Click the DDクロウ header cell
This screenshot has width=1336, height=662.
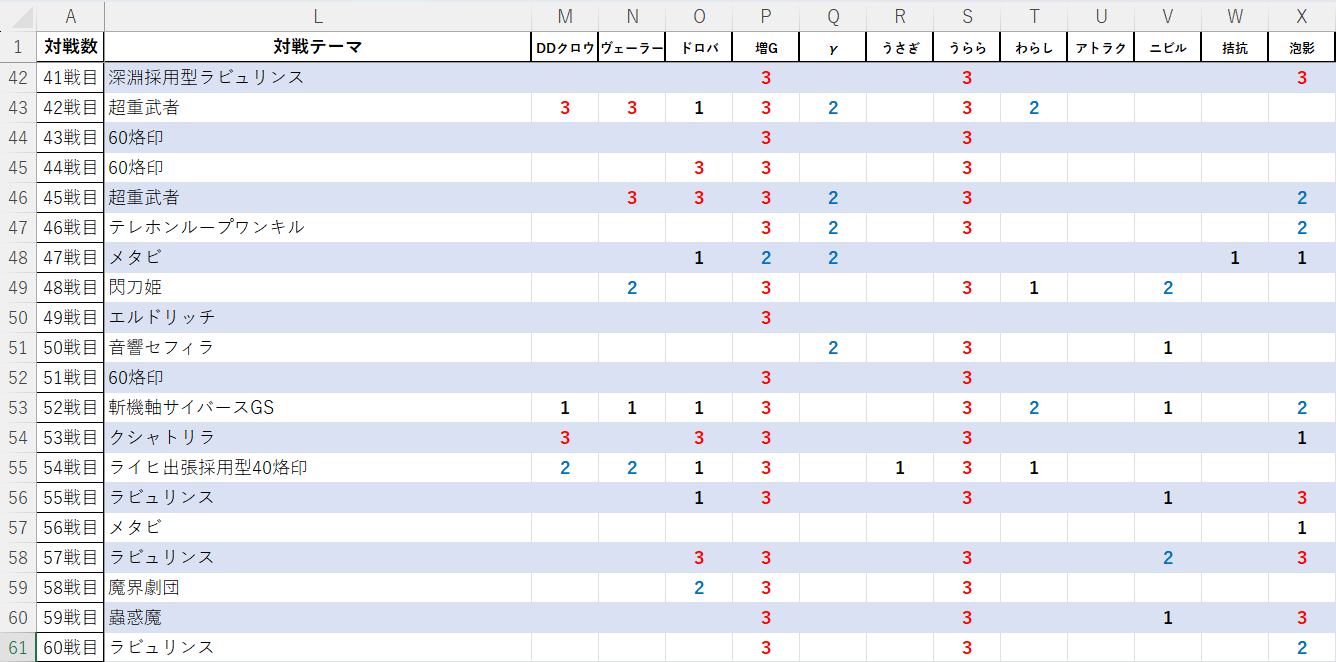click(565, 47)
